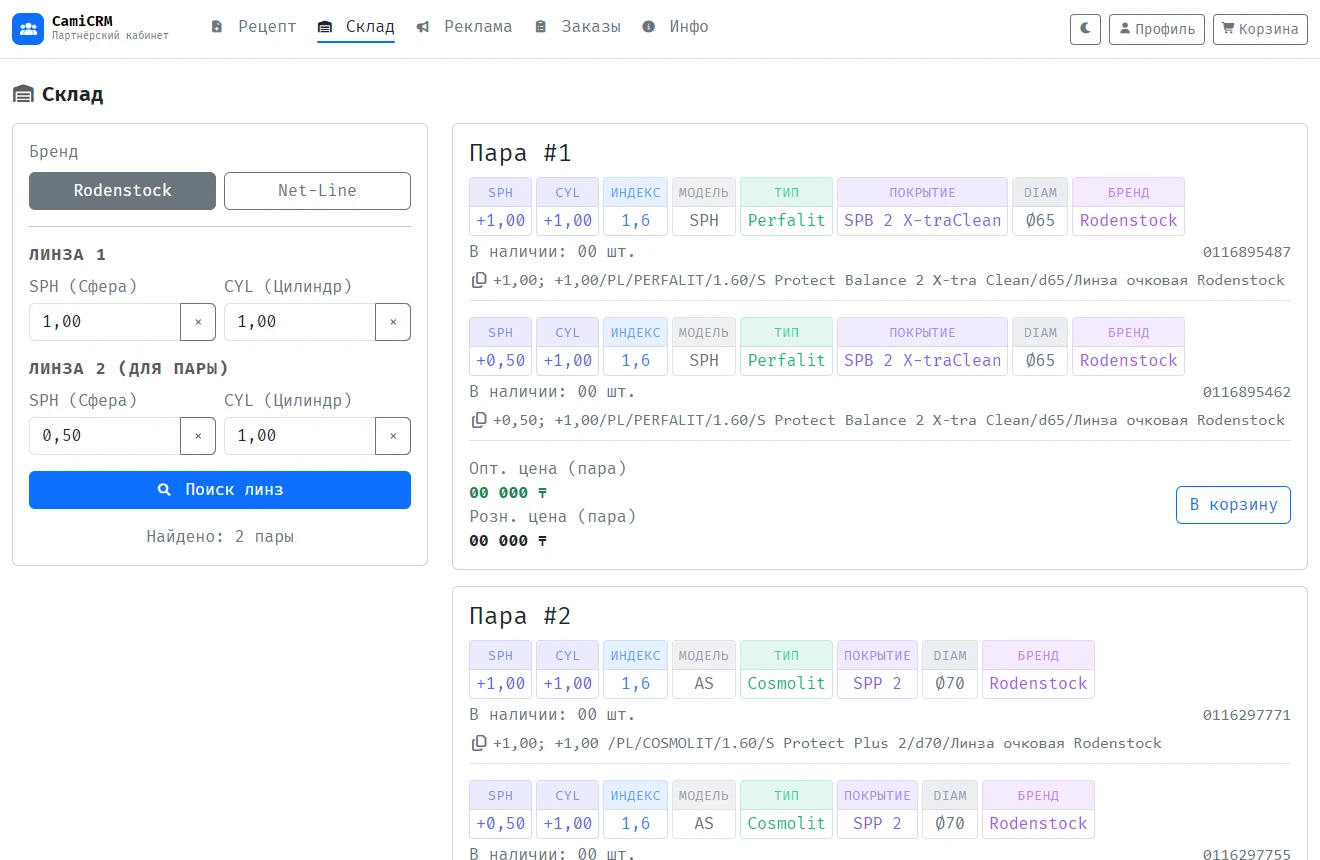1320x860 pixels.
Task: Clear Lens 2 SPH value
Action: [198, 436]
